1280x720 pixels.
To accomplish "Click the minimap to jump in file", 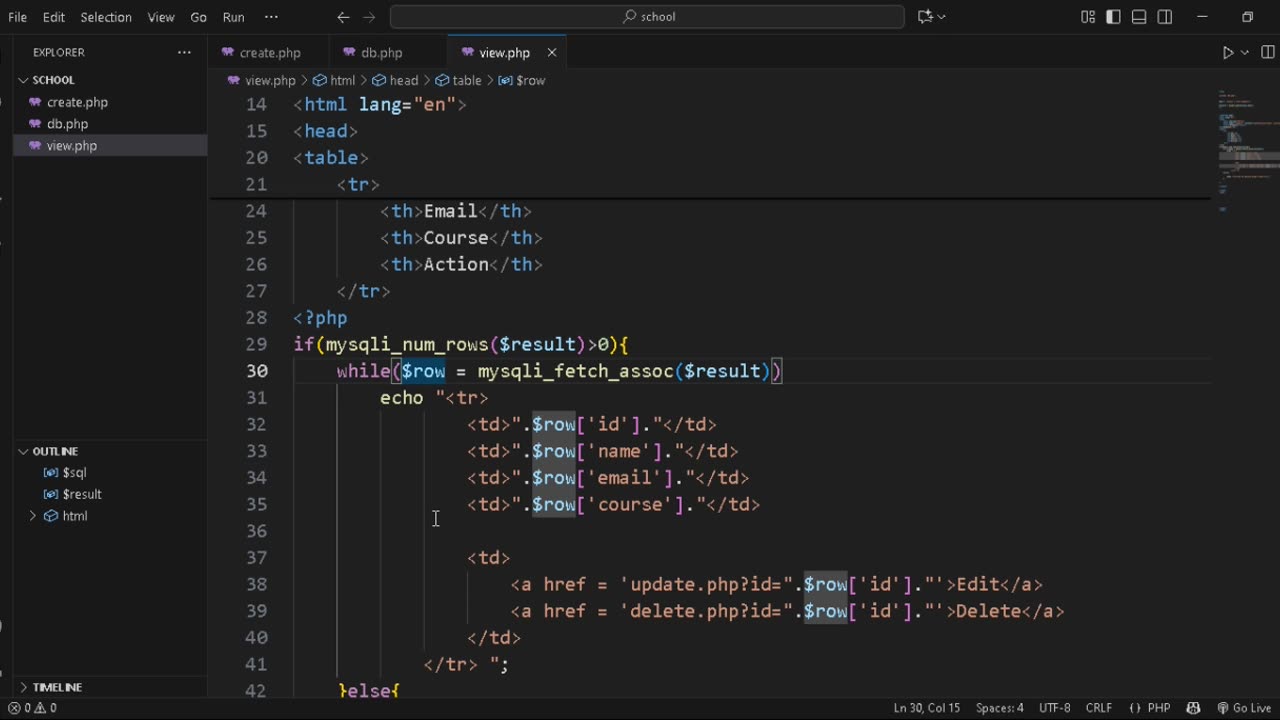I will 1245,150.
